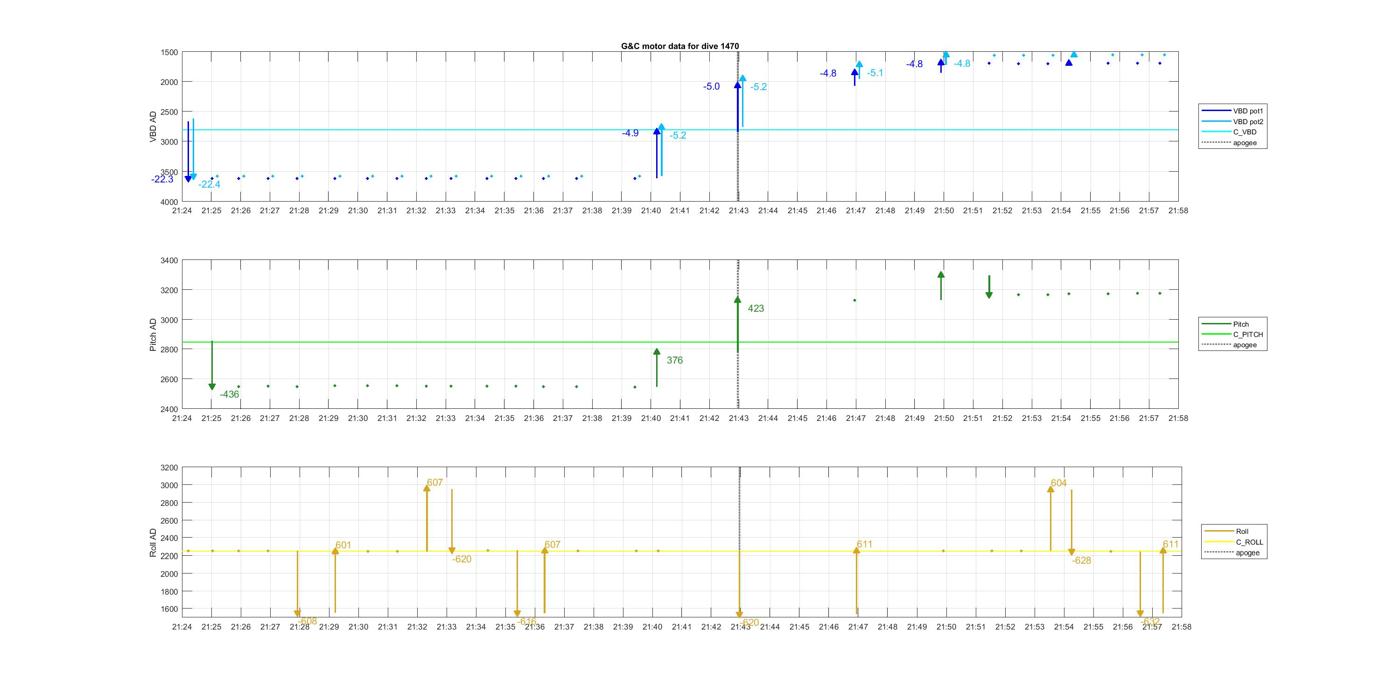Click the '1600' tick on Roll axis
1400x693 pixels.
(169, 609)
